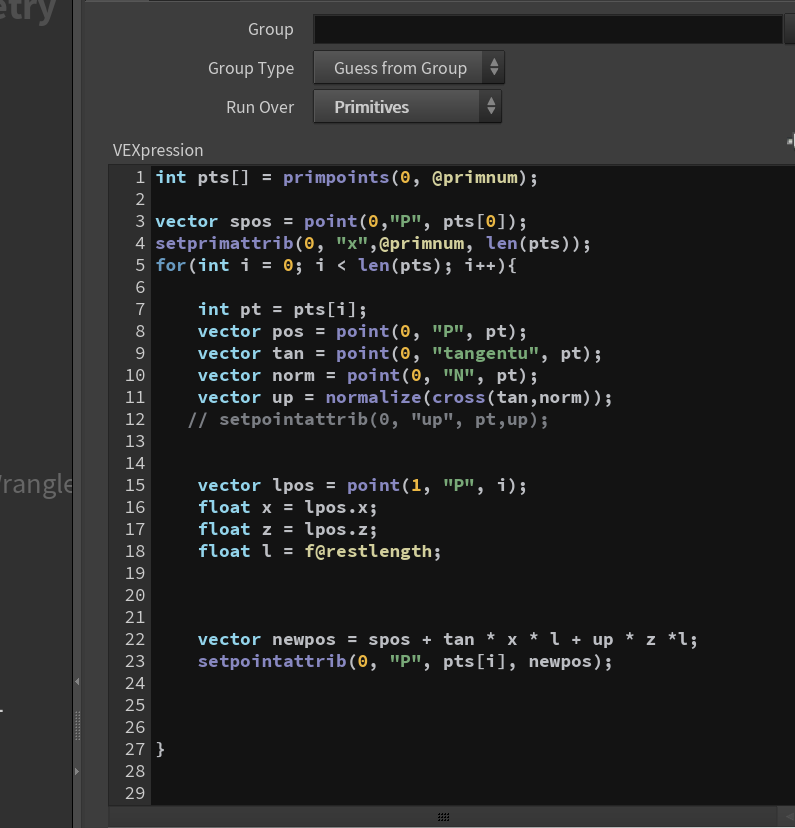Click the Group parameter label
795x828 pixels.
pos(270,30)
